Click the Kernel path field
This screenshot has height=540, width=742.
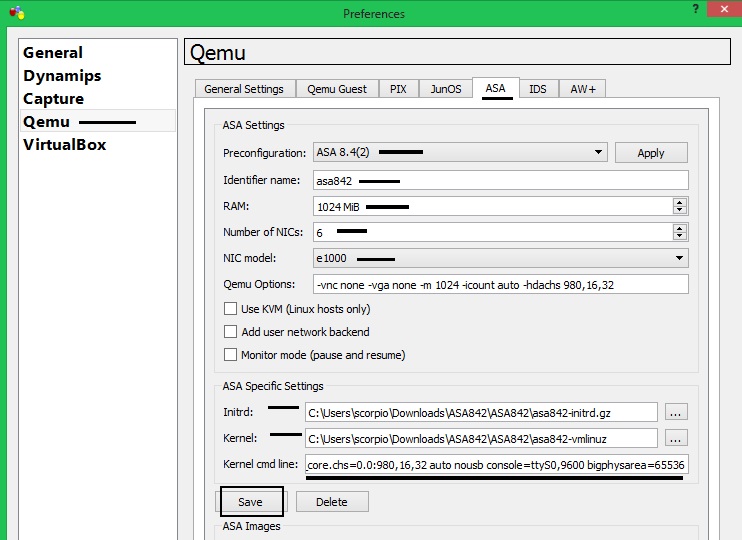pyautogui.click(x=481, y=438)
